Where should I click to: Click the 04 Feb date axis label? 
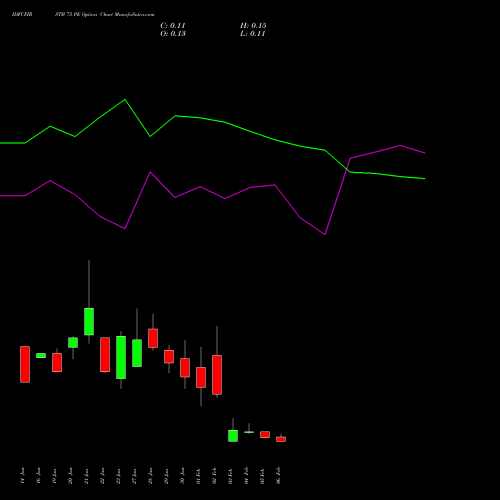coord(247,476)
